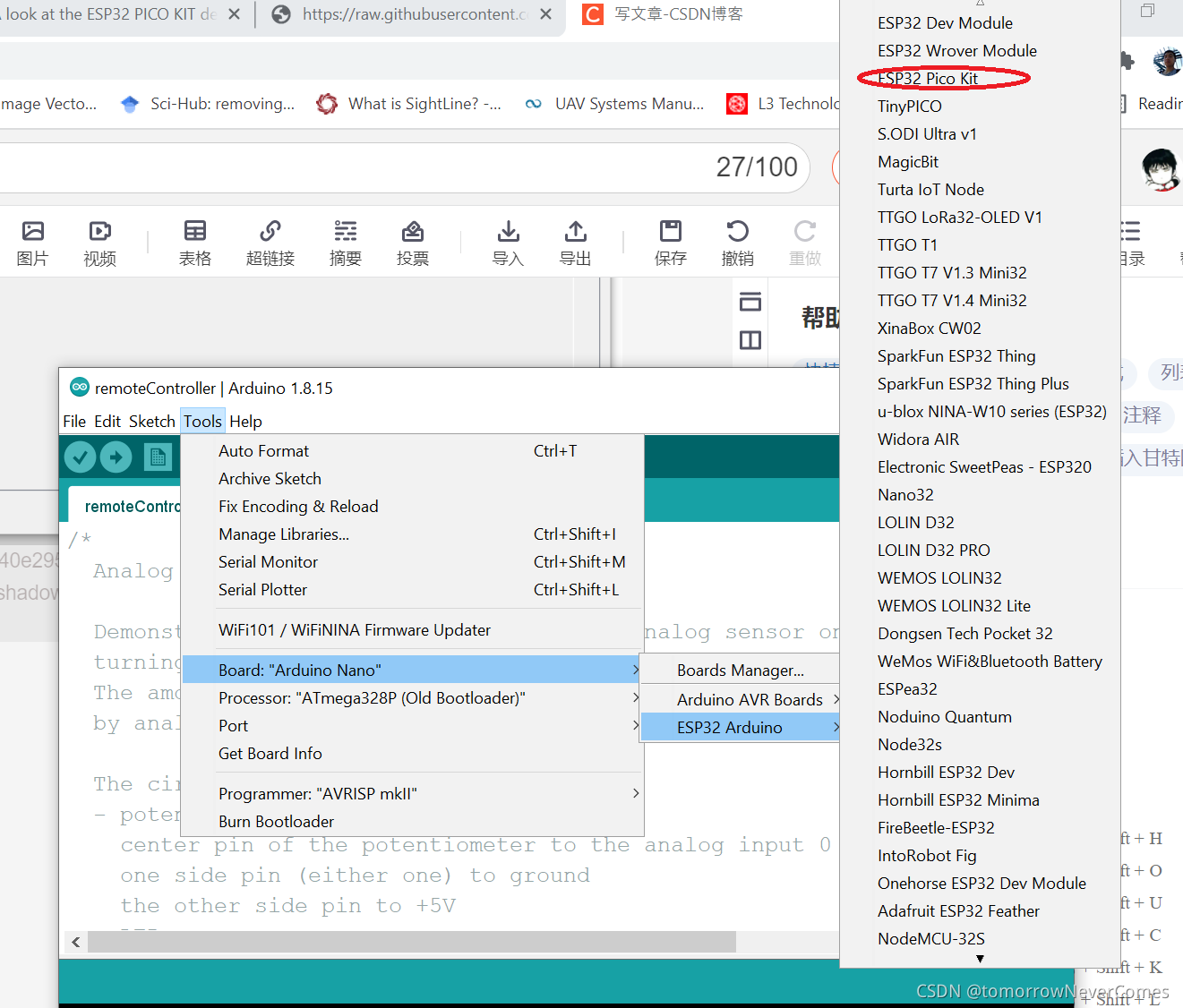Open the File menu in Arduino
This screenshot has width=1183, height=1008.
(x=74, y=422)
